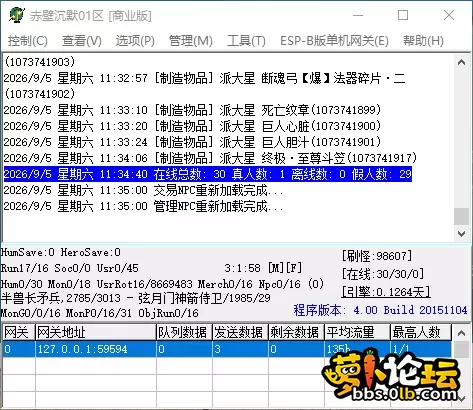Click the gateway table scroll-up arrow
Screen dimensions: 473x410
[x=462, y=333]
